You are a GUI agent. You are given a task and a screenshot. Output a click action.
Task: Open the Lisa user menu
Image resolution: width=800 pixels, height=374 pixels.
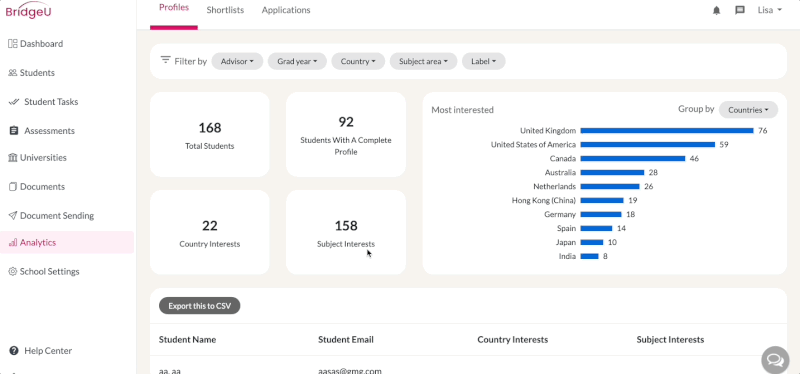[x=769, y=10]
